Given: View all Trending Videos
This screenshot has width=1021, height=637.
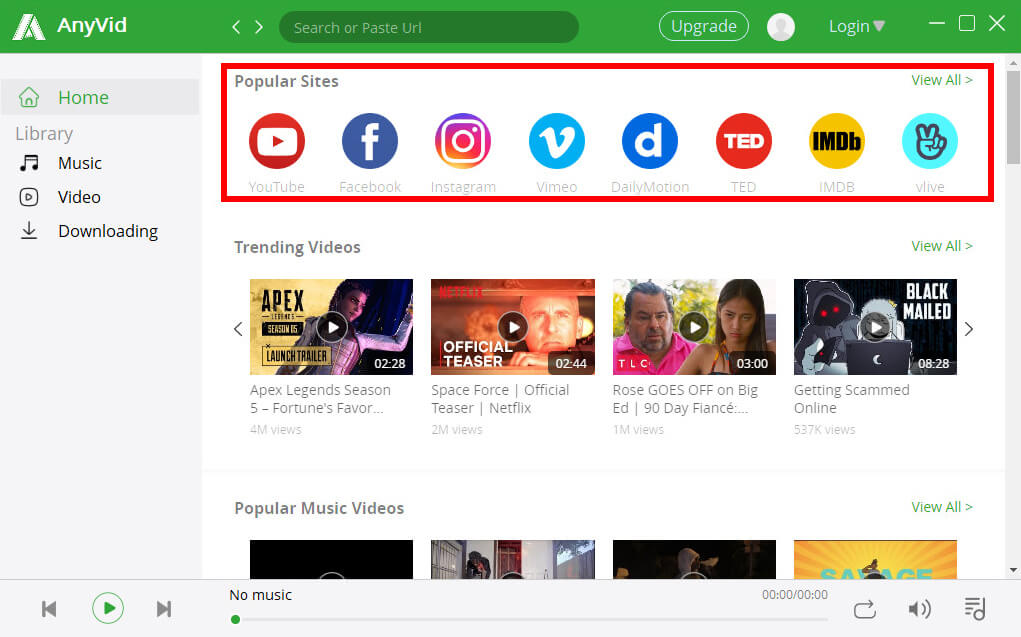Looking at the screenshot, I should click(x=942, y=246).
